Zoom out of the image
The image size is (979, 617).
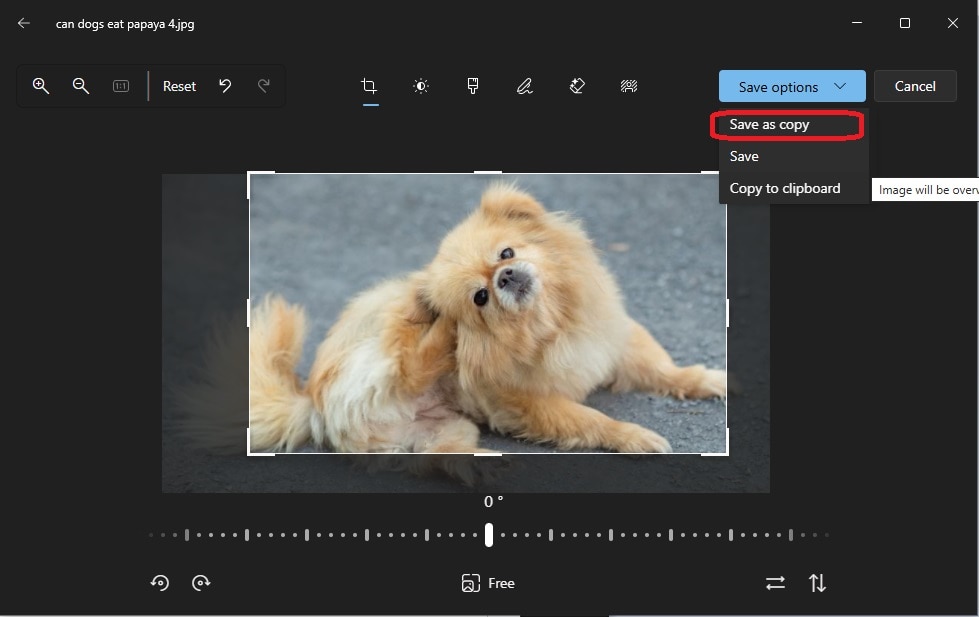click(81, 86)
